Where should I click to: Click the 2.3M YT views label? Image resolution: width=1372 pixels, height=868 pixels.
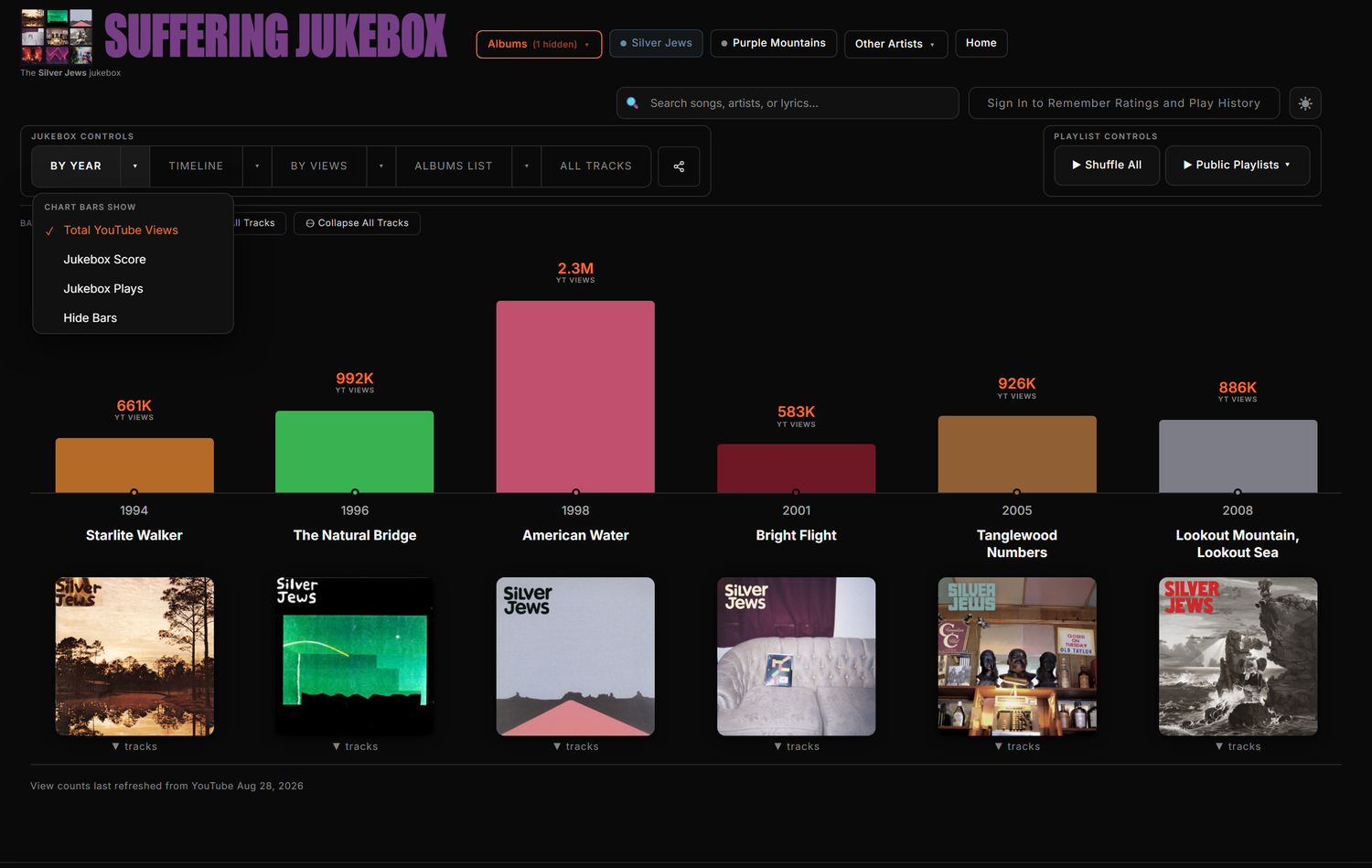575,272
